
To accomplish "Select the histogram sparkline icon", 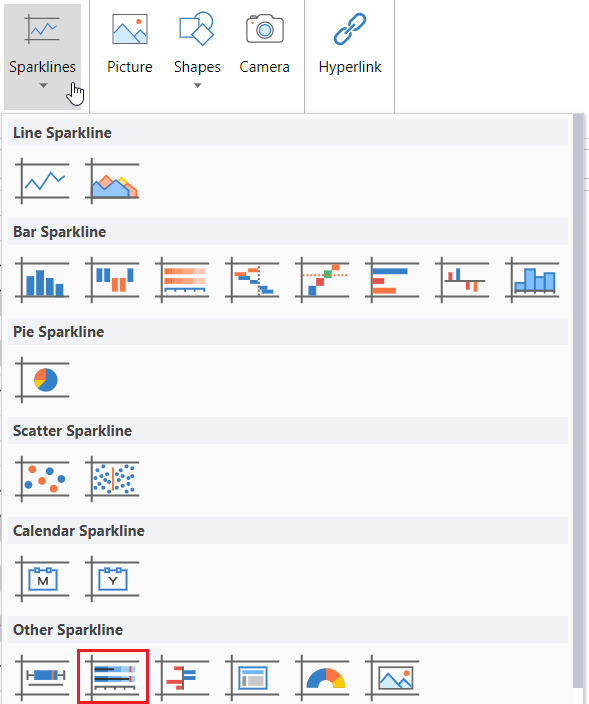I will pyautogui.click(x=532, y=280).
